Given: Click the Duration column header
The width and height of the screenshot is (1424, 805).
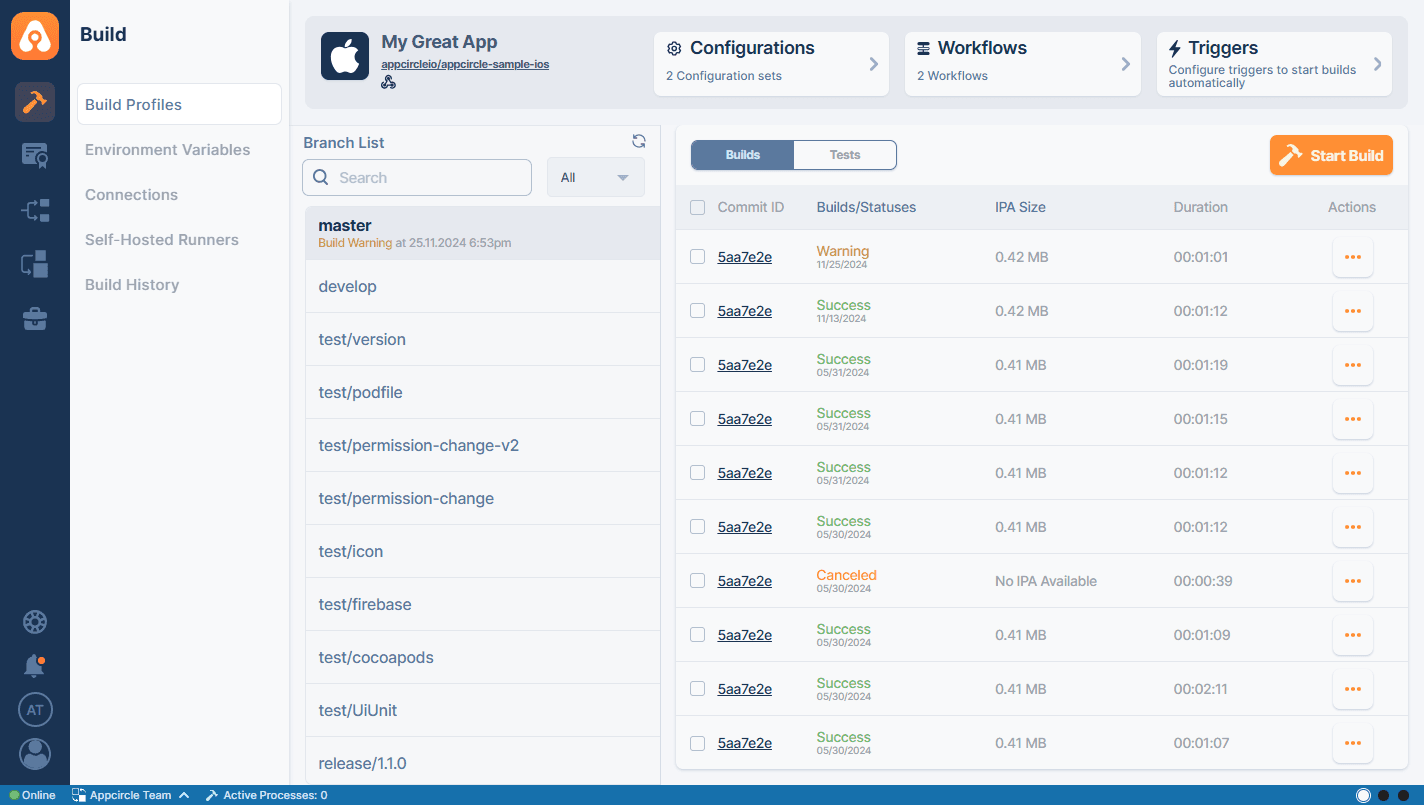Looking at the screenshot, I should point(1200,207).
